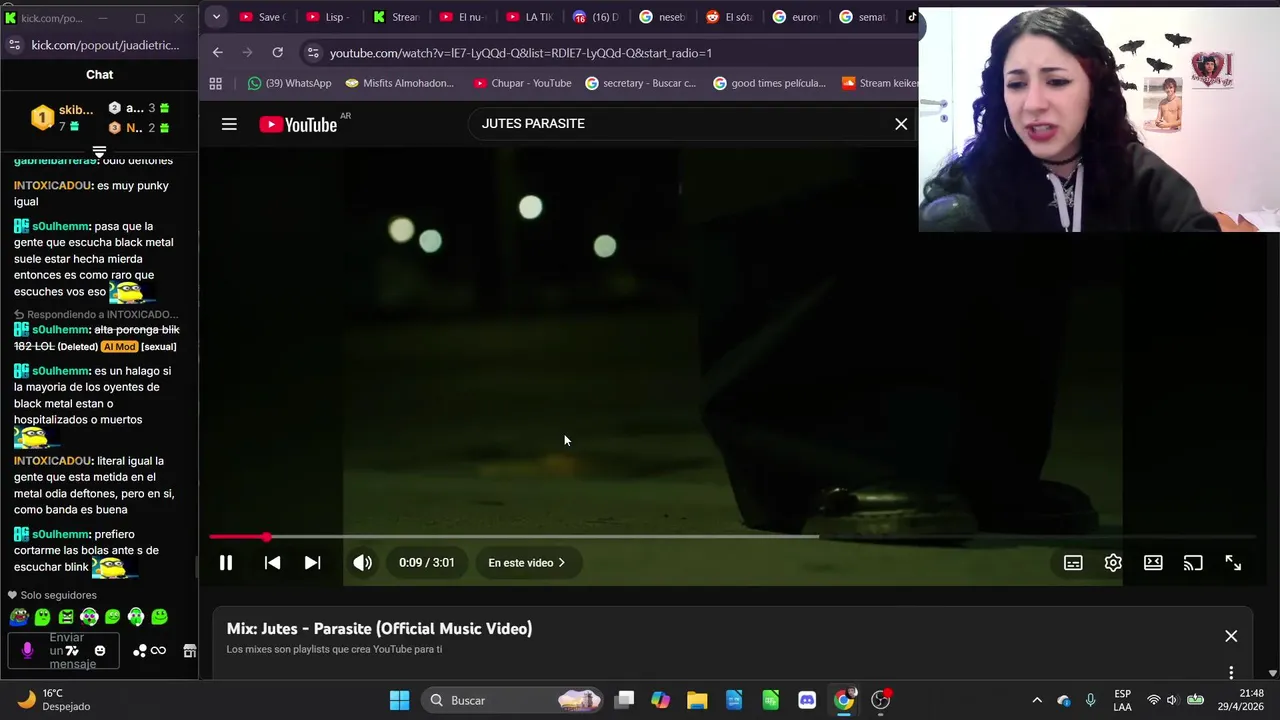Switch to the 'LA TIK' tab
Viewport: 1280px width, 720px height.
coord(529,17)
